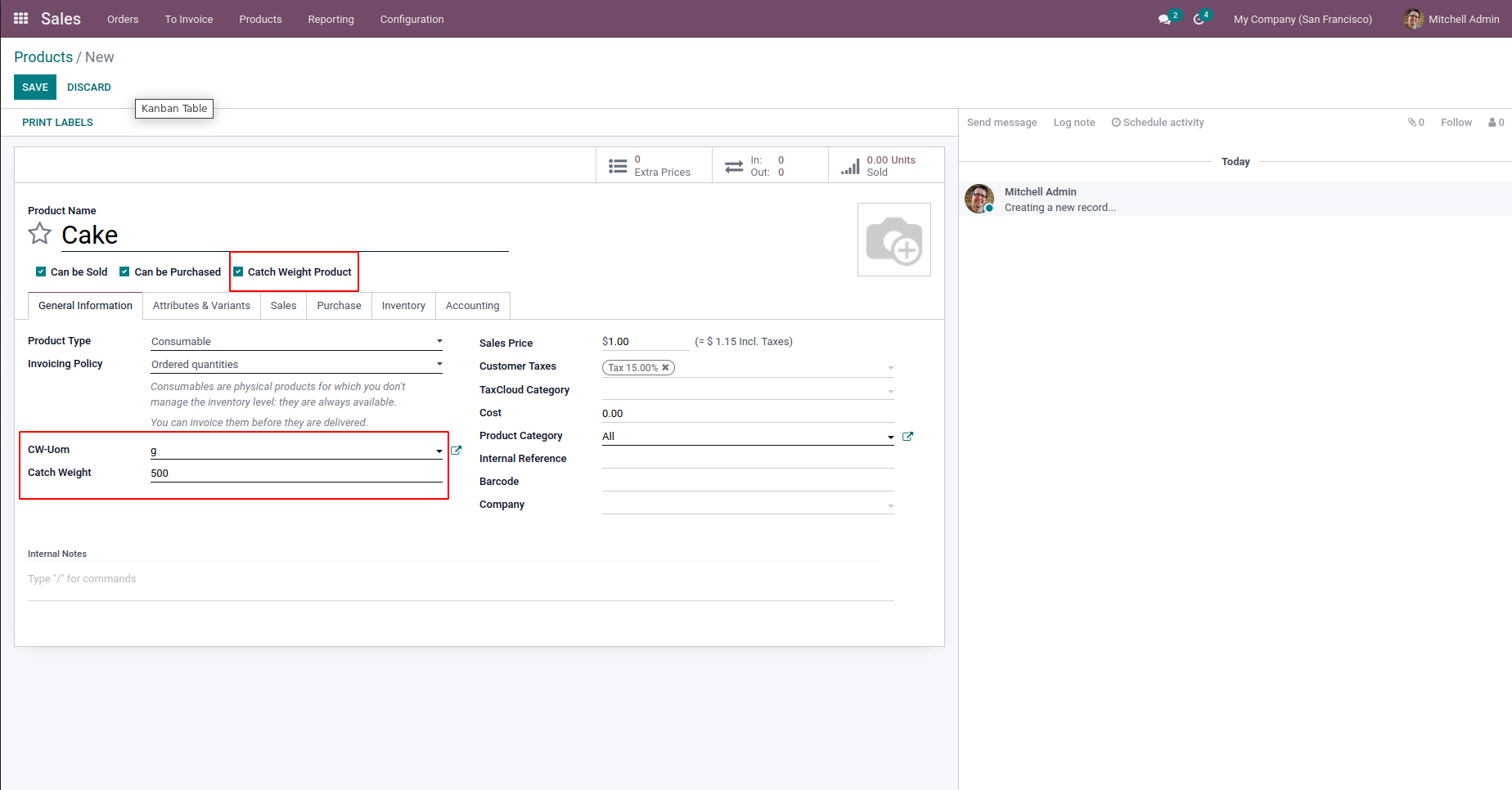Switch to the Inventory tab
Viewport: 1512px width, 790px height.
[403, 306]
